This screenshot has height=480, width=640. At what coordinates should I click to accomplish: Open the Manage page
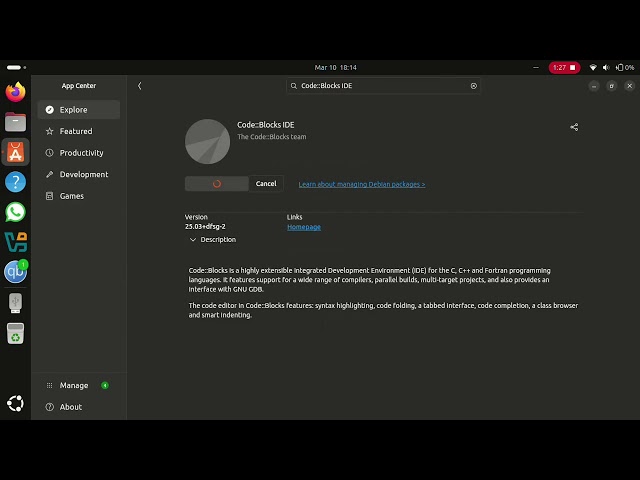(79, 385)
